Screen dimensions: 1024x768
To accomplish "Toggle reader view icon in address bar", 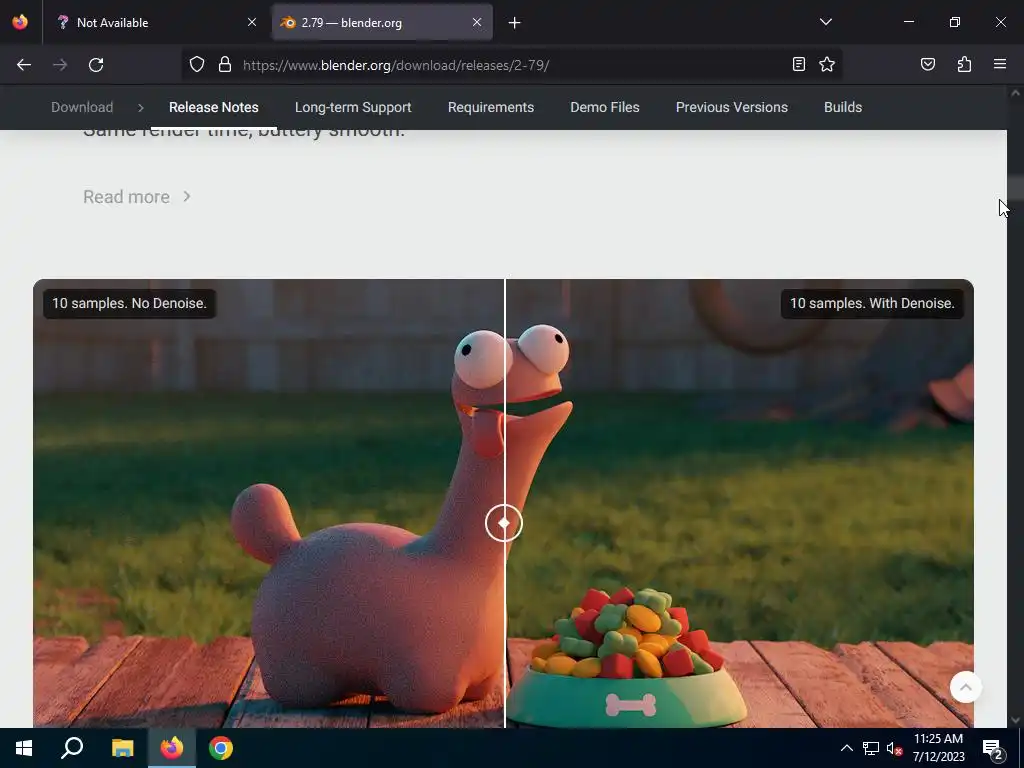I will pos(799,64).
